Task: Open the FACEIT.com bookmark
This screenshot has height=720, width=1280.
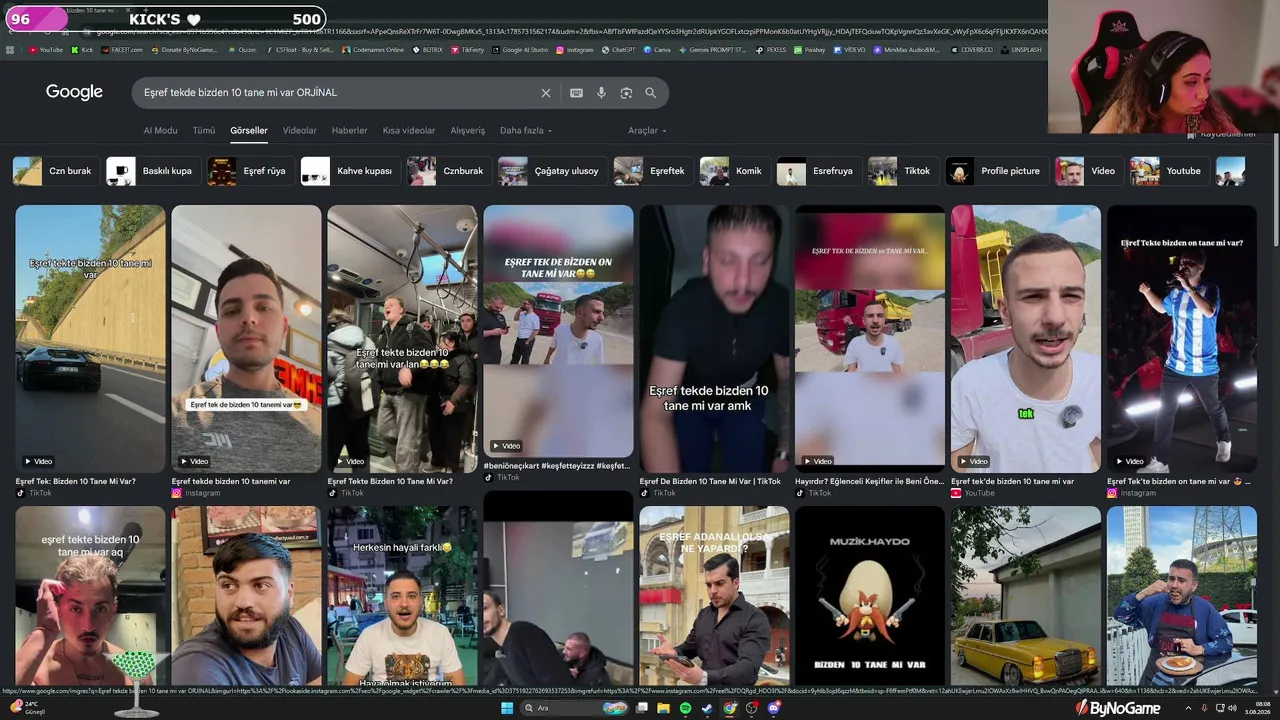Action: point(122,49)
